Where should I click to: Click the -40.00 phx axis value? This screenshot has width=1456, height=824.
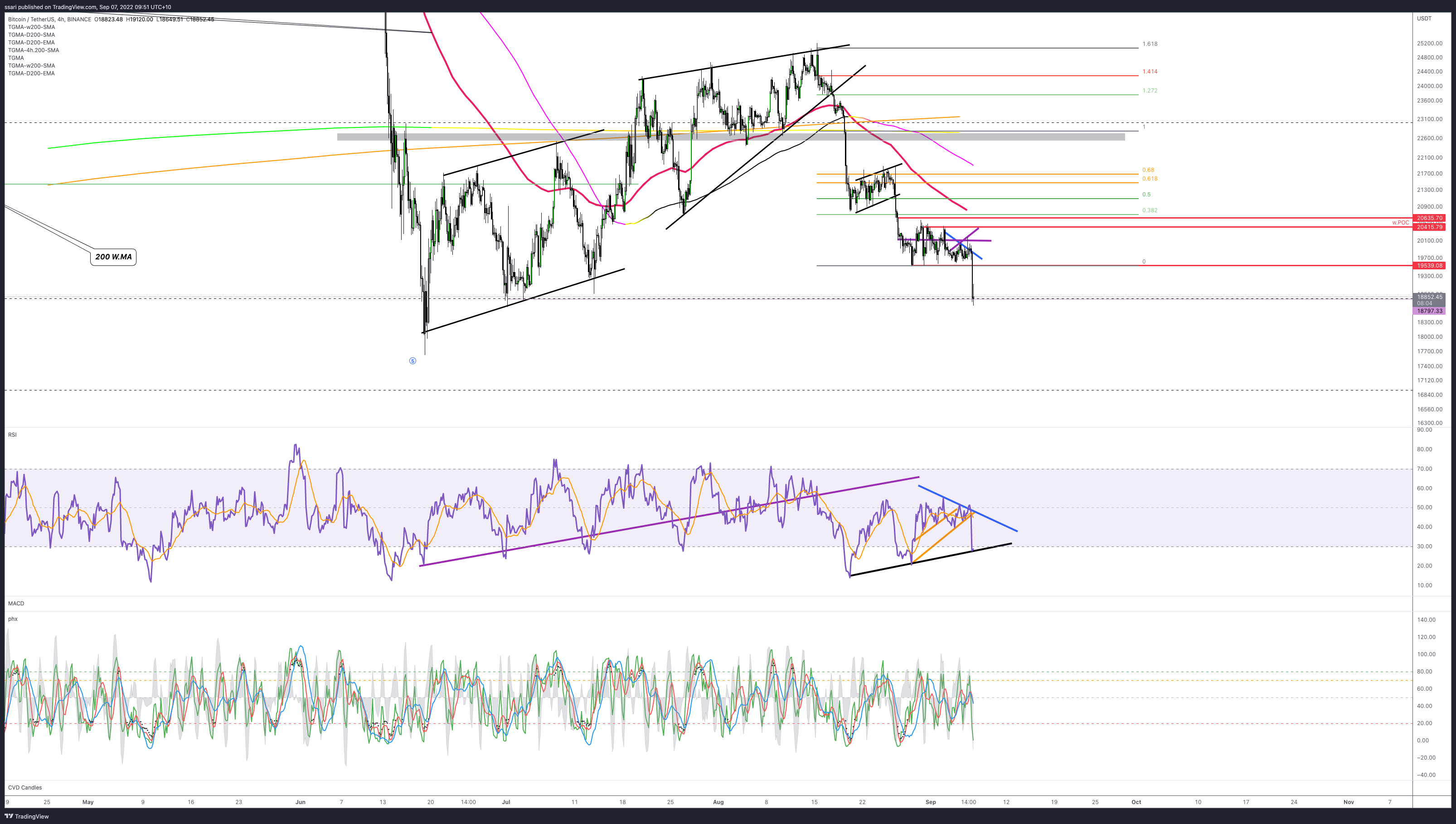tap(1426, 775)
